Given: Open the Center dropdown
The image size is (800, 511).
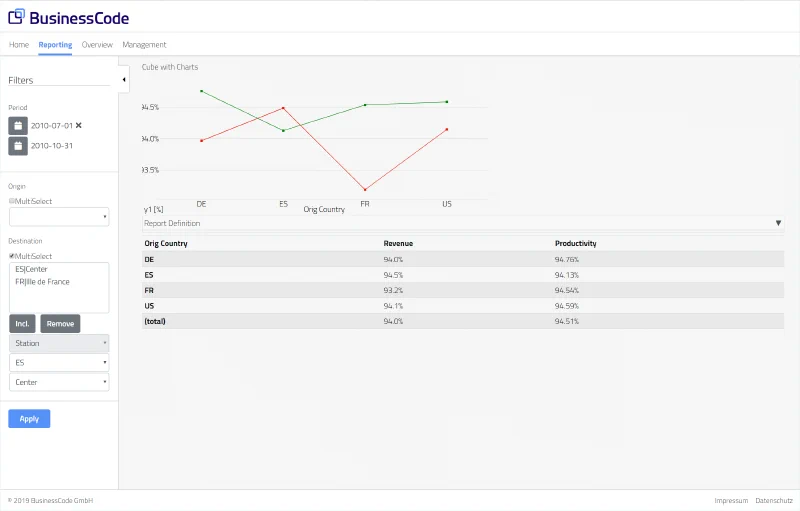Looking at the screenshot, I should pos(59,382).
